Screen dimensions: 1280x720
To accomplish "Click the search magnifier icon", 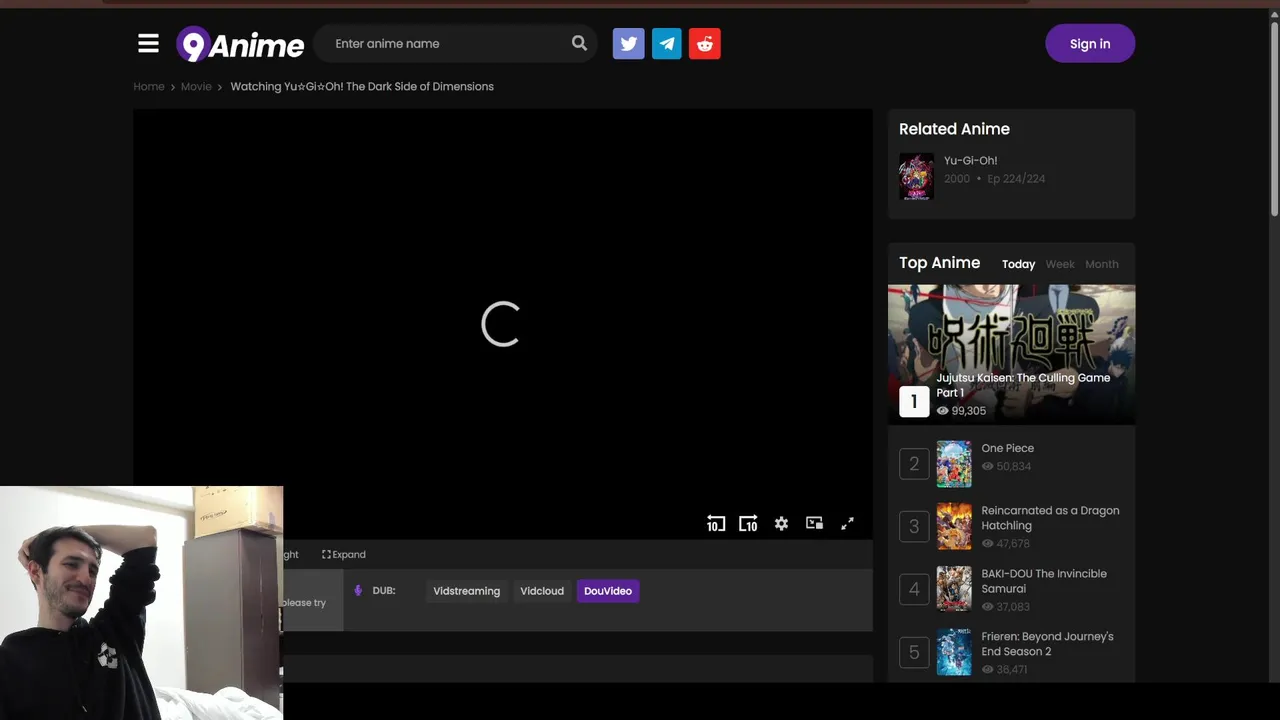I will [579, 43].
